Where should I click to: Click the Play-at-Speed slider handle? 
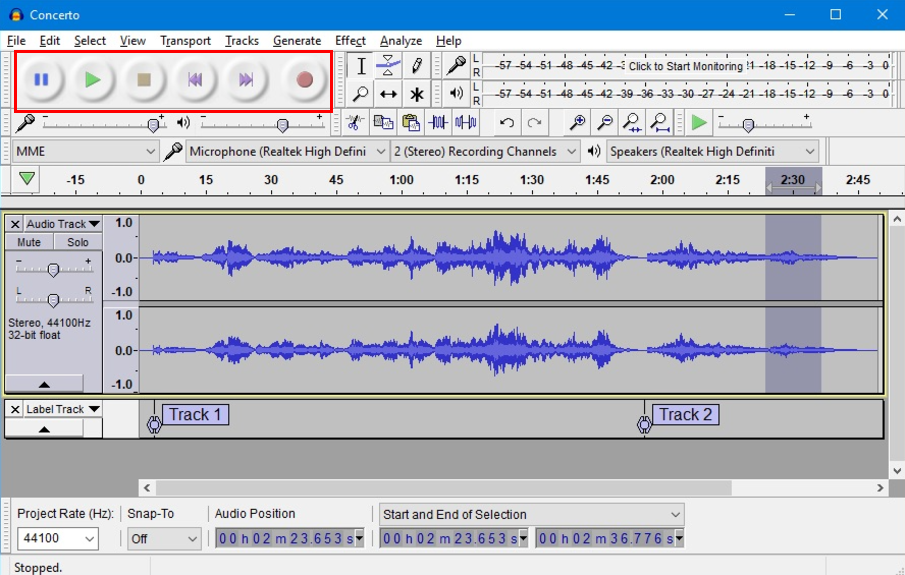click(748, 125)
